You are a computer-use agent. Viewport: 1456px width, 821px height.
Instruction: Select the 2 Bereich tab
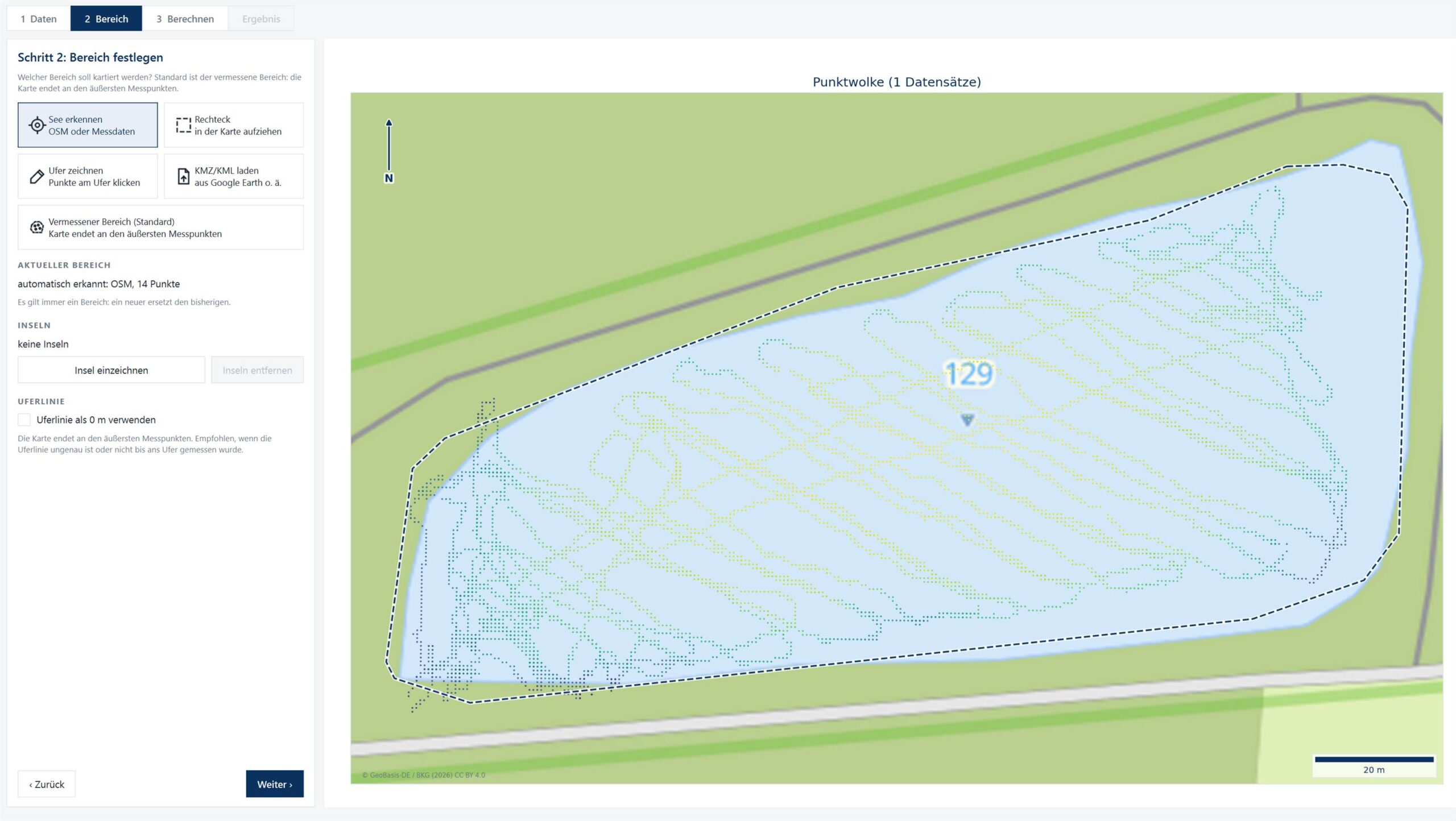point(106,19)
